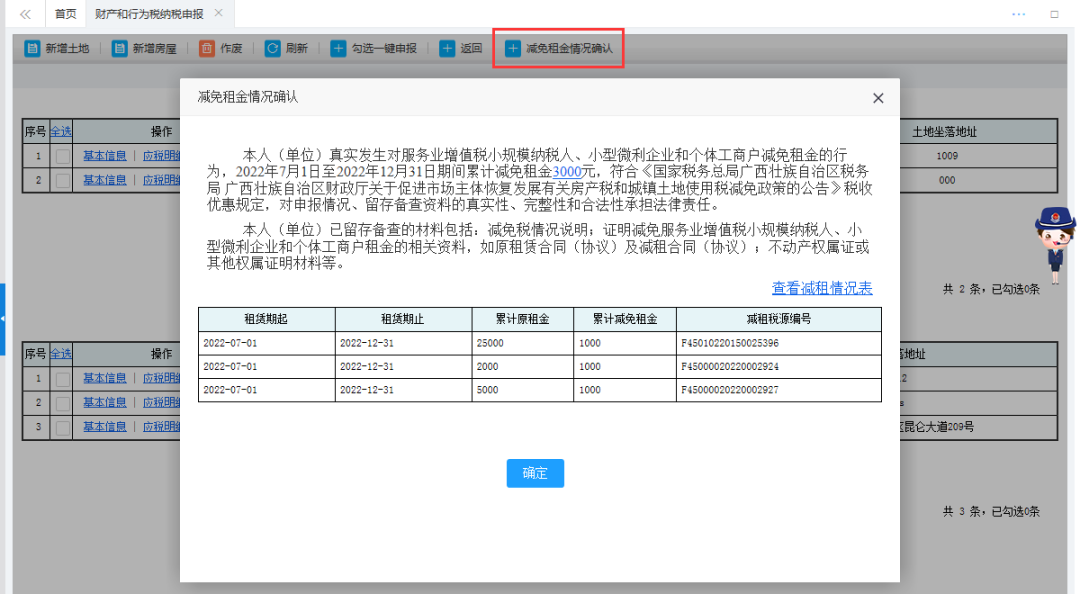Click the 3000 rent reduction amount link
Viewport: 1080px width, 594px height.
click(x=567, y=172)
